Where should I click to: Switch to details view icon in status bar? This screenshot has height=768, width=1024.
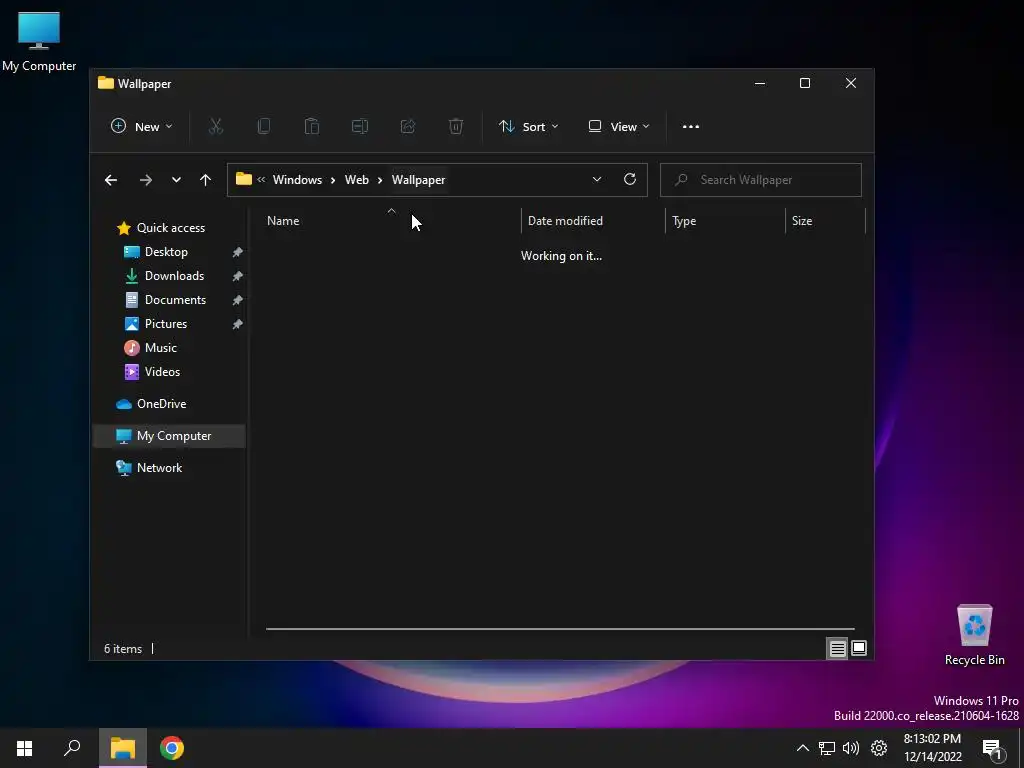click(x=837, y=648)
